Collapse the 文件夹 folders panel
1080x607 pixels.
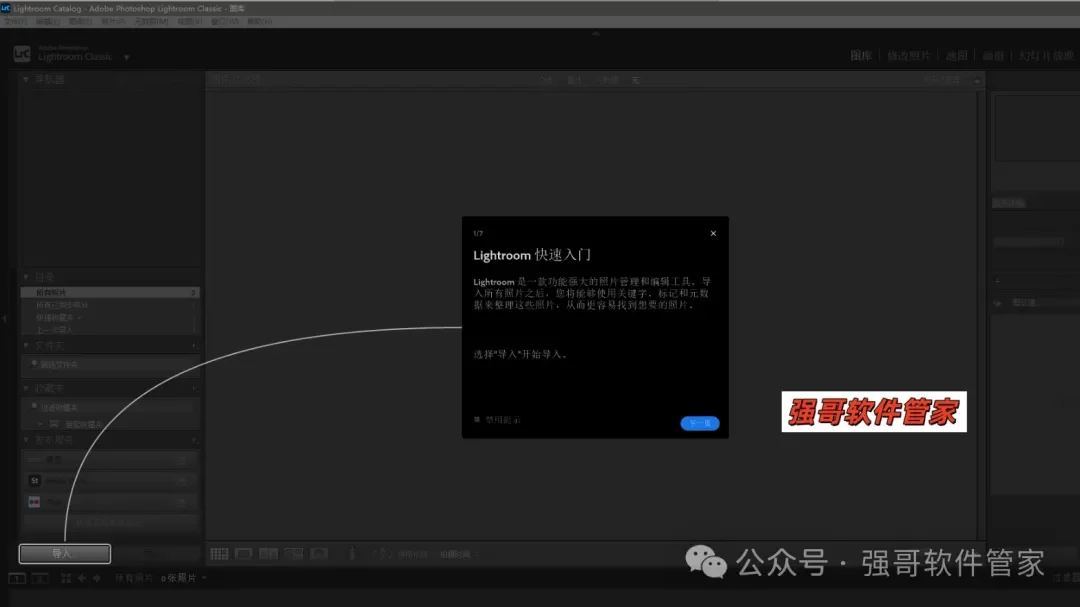[26, 345]
